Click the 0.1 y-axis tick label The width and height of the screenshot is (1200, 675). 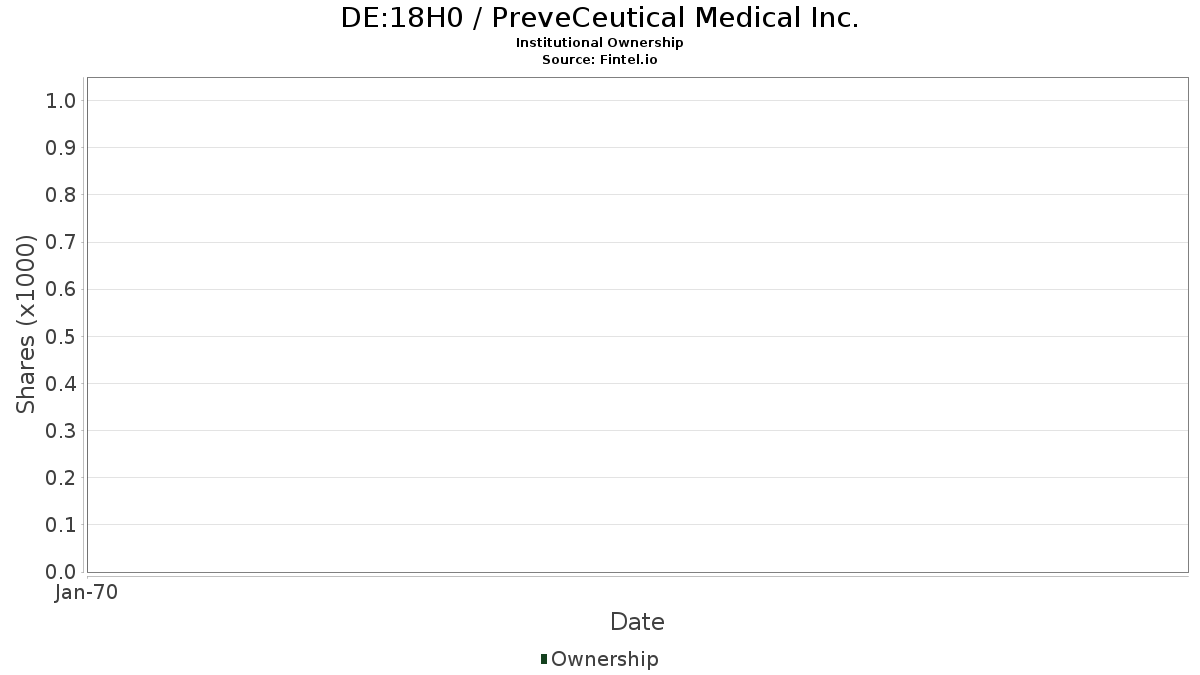coord(61,525)
